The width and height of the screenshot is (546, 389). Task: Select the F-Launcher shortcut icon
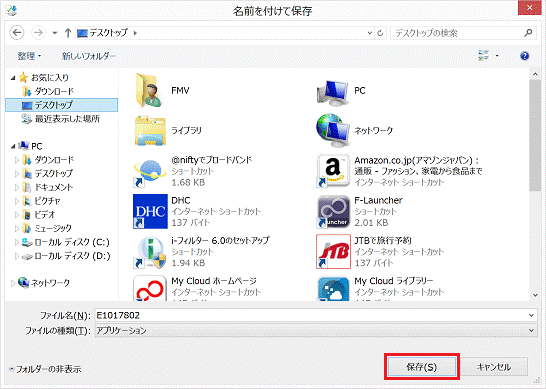click(x=333, y=211)
